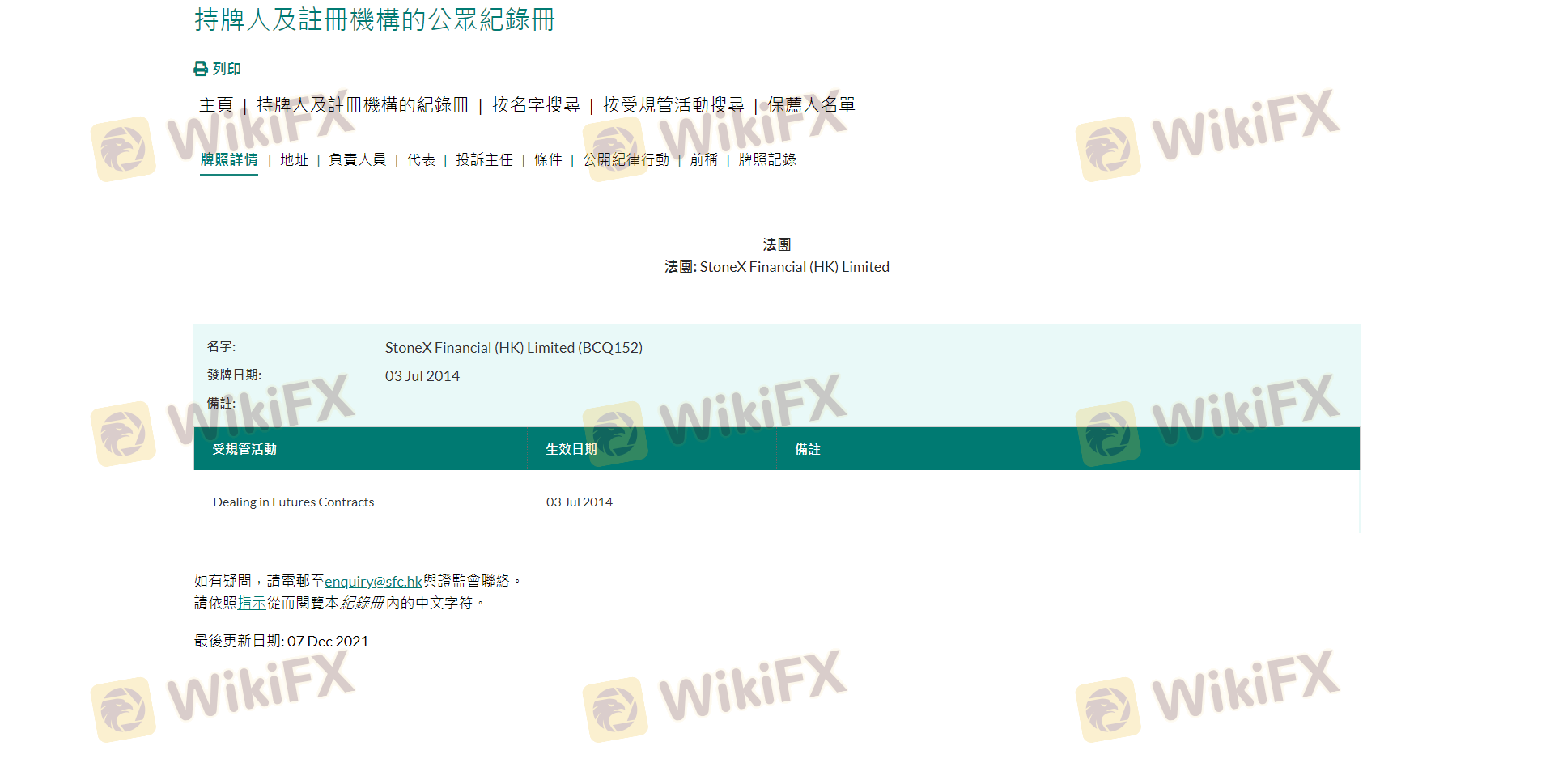Select the 牌照詳情 tab
The image size is (1554, 784).
point(229,160)
